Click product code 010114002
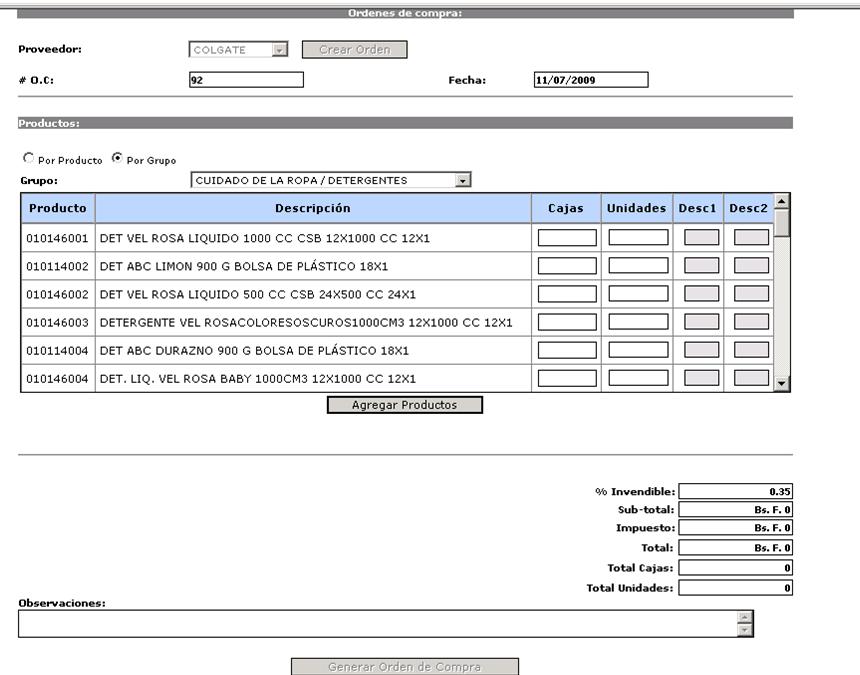The width and height of the screenshot is (860, 675). (x=57, y=266)
